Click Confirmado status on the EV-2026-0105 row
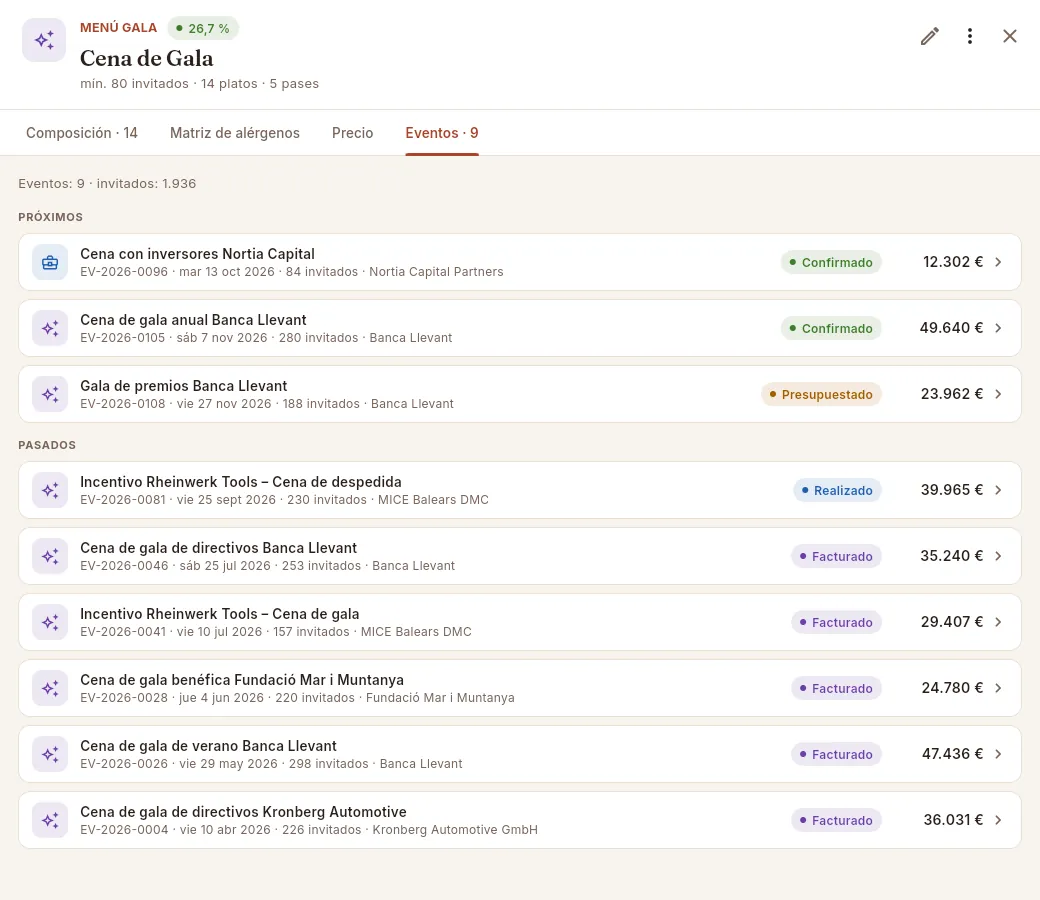The image size is (1040, 900). click(x=831, y=328)
